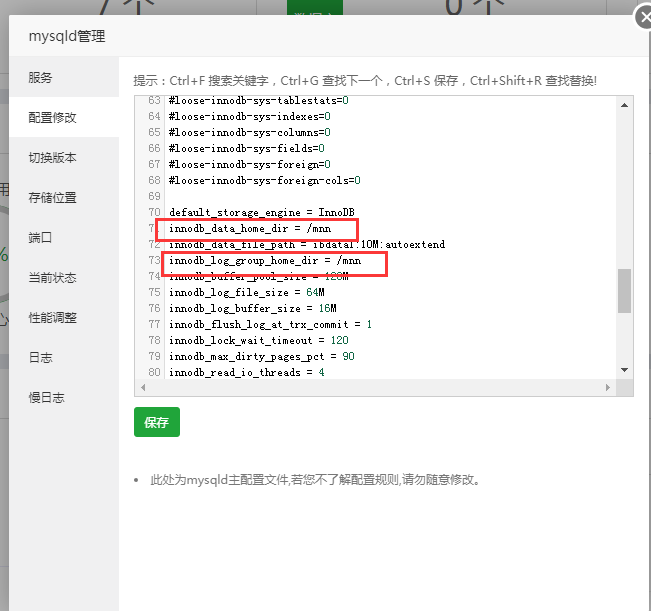This screenshot has height=611, width=651.
Task: View the 当前状态 tab
Action: point(64,277)
